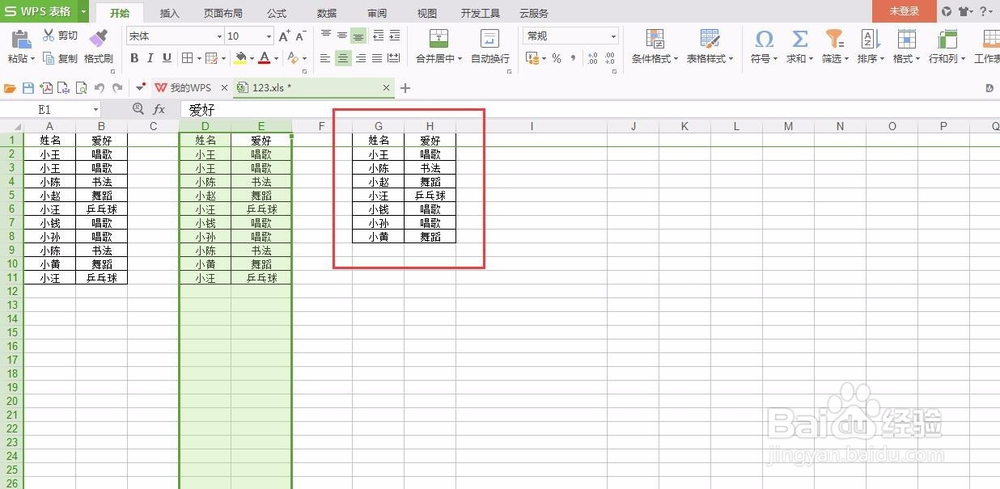The image size is (1000, 489).
Task: Toggle bottom vertical alignment
Action: click(x=359, y=37)
